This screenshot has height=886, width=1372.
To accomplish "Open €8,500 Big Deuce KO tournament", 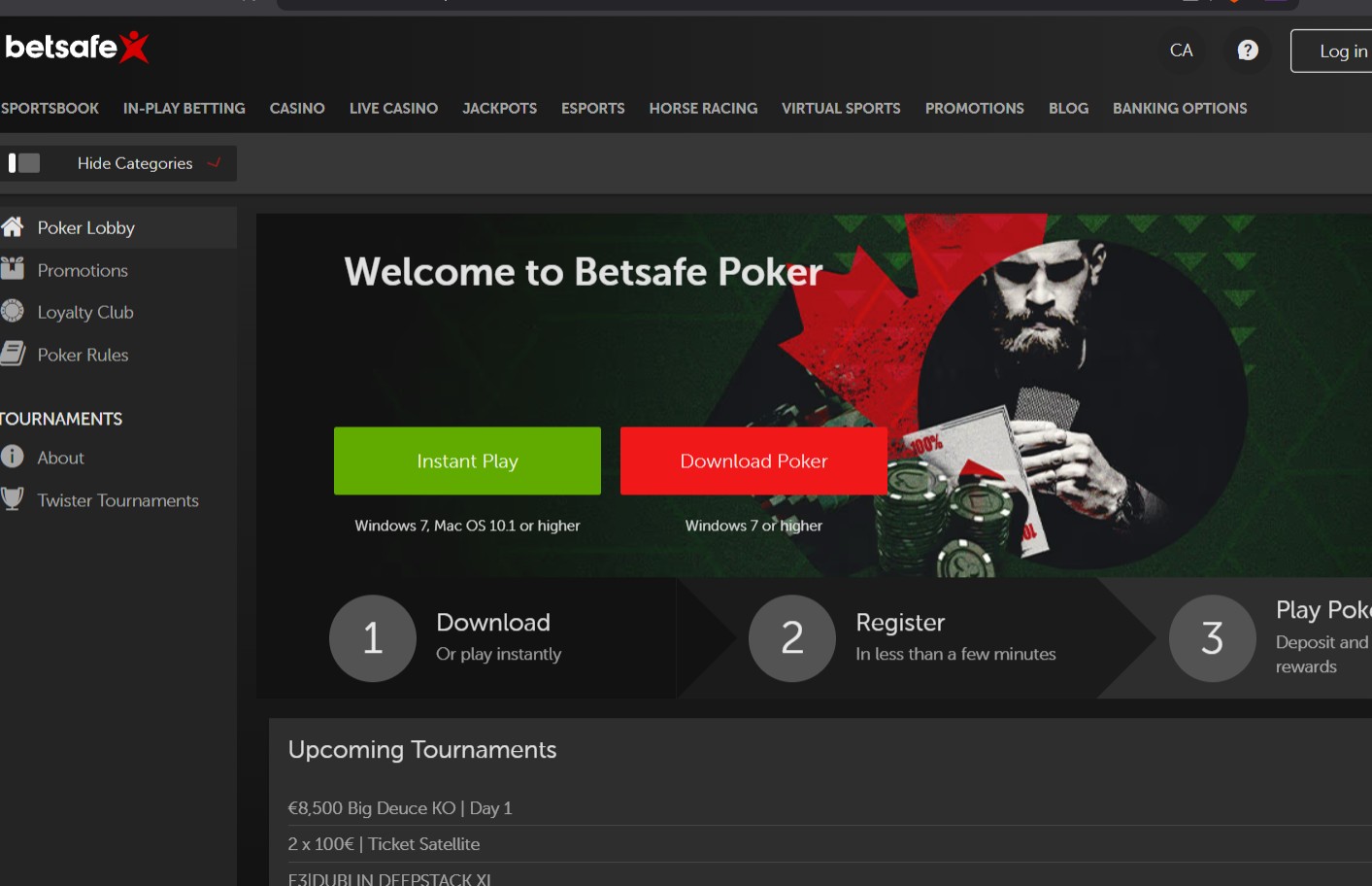I will (400, 808).
